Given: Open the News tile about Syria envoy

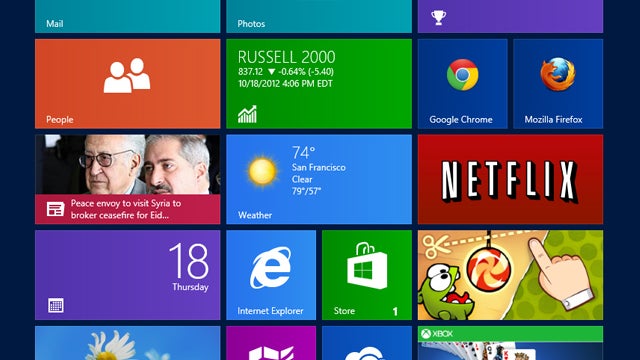Looking at the screenshot, I should pos(127,179).
